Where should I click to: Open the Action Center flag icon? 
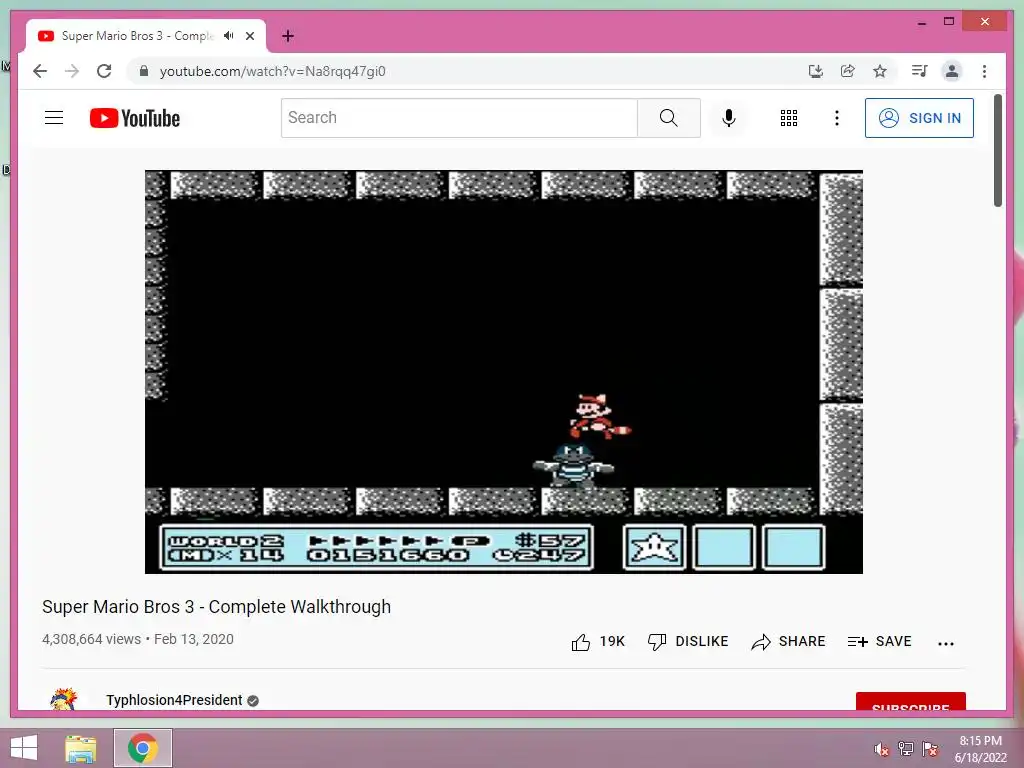(x=930, y=749)
